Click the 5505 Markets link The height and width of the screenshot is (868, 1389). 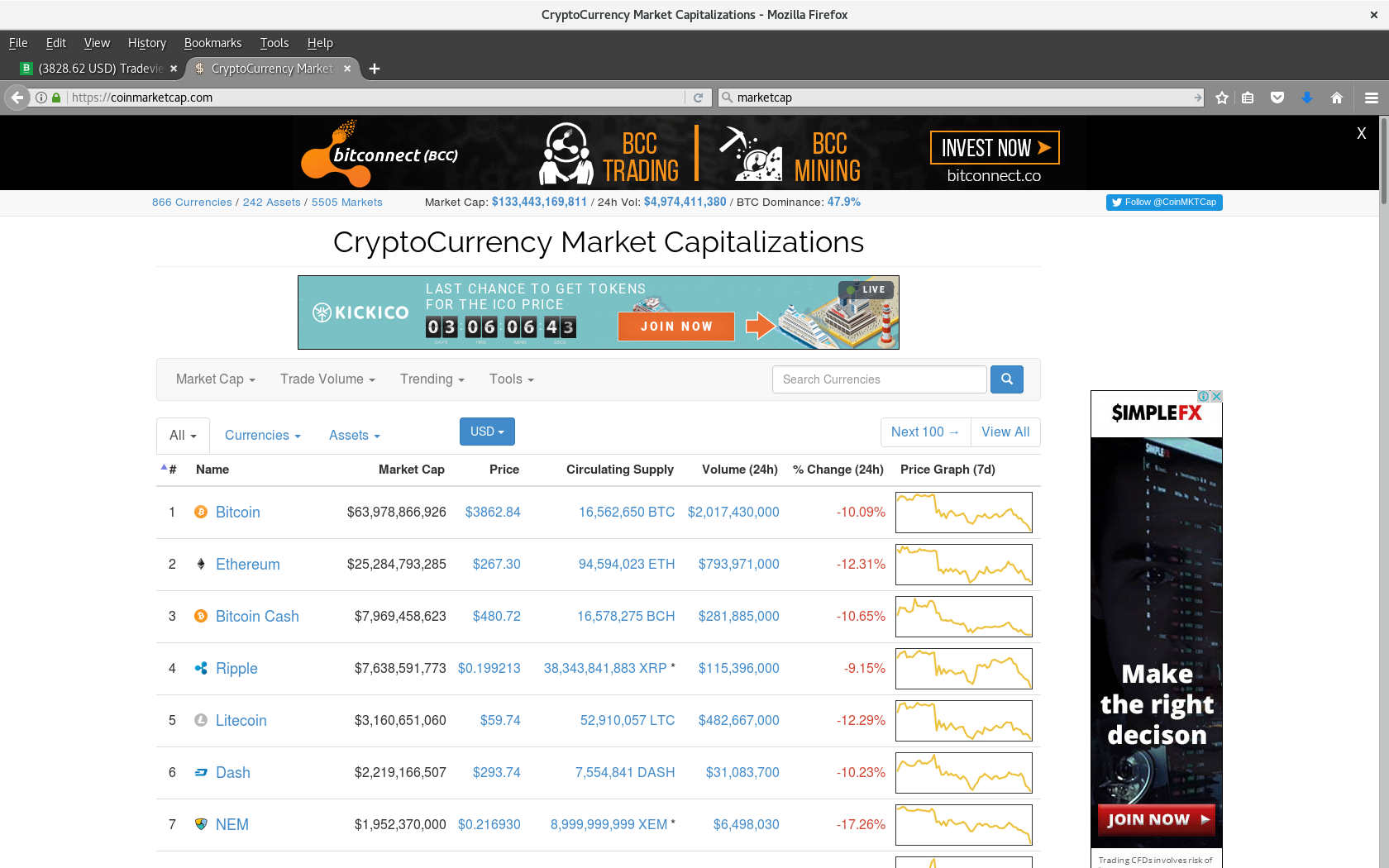pos(346,203)
